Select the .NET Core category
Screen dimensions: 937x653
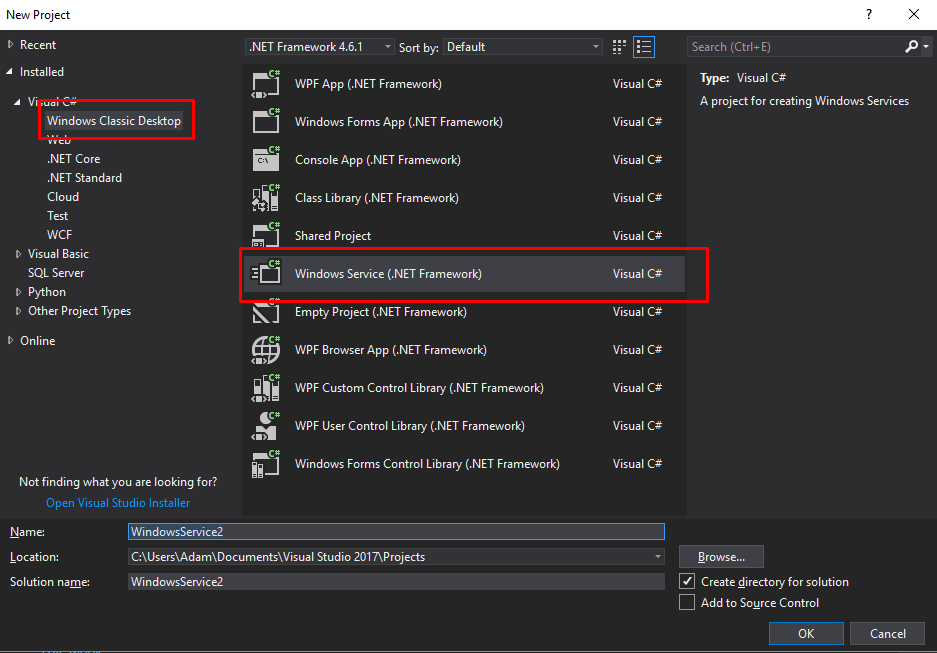[x=74, y=159]
